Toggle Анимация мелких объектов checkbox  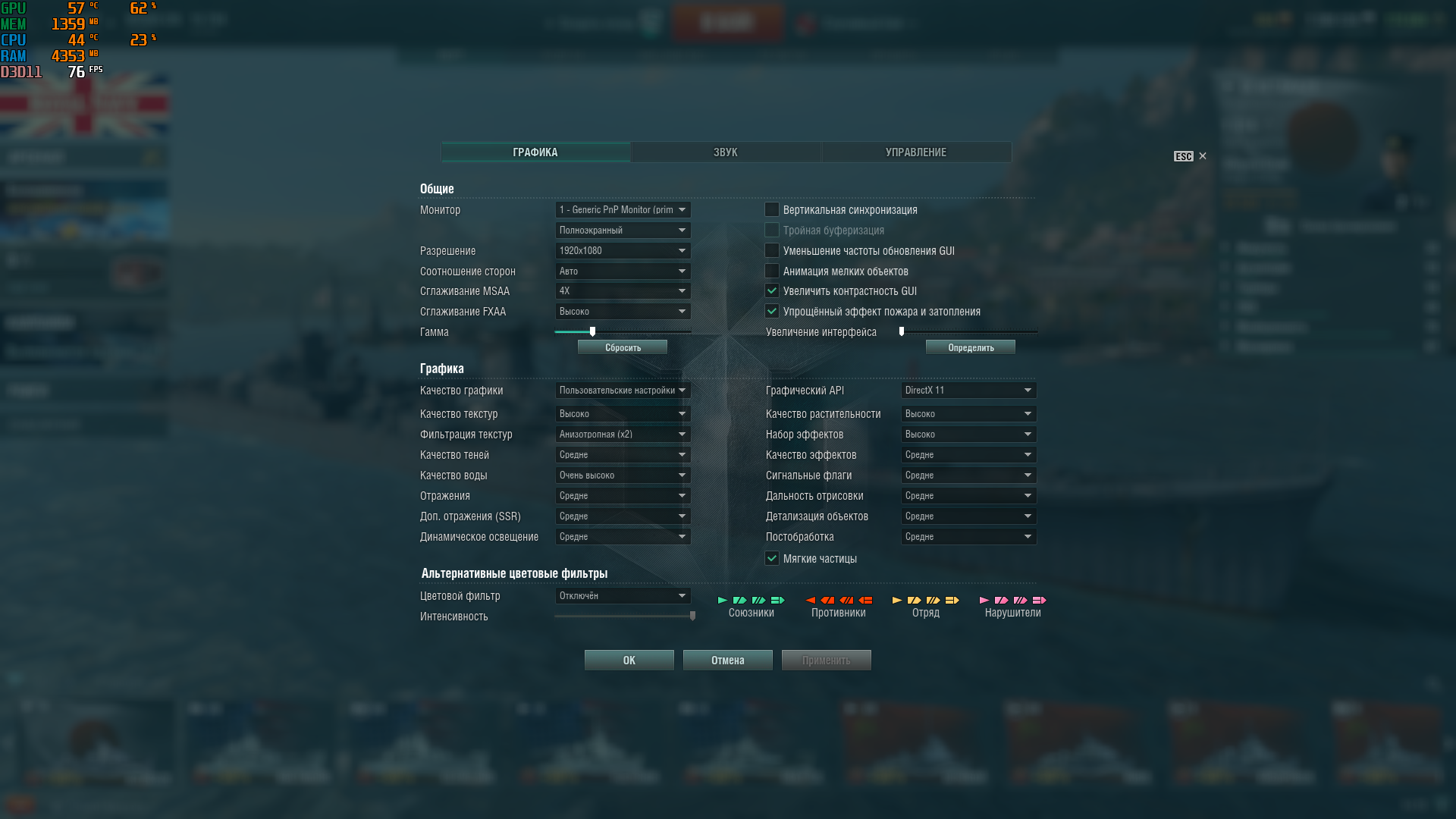(x=772, y=271)
